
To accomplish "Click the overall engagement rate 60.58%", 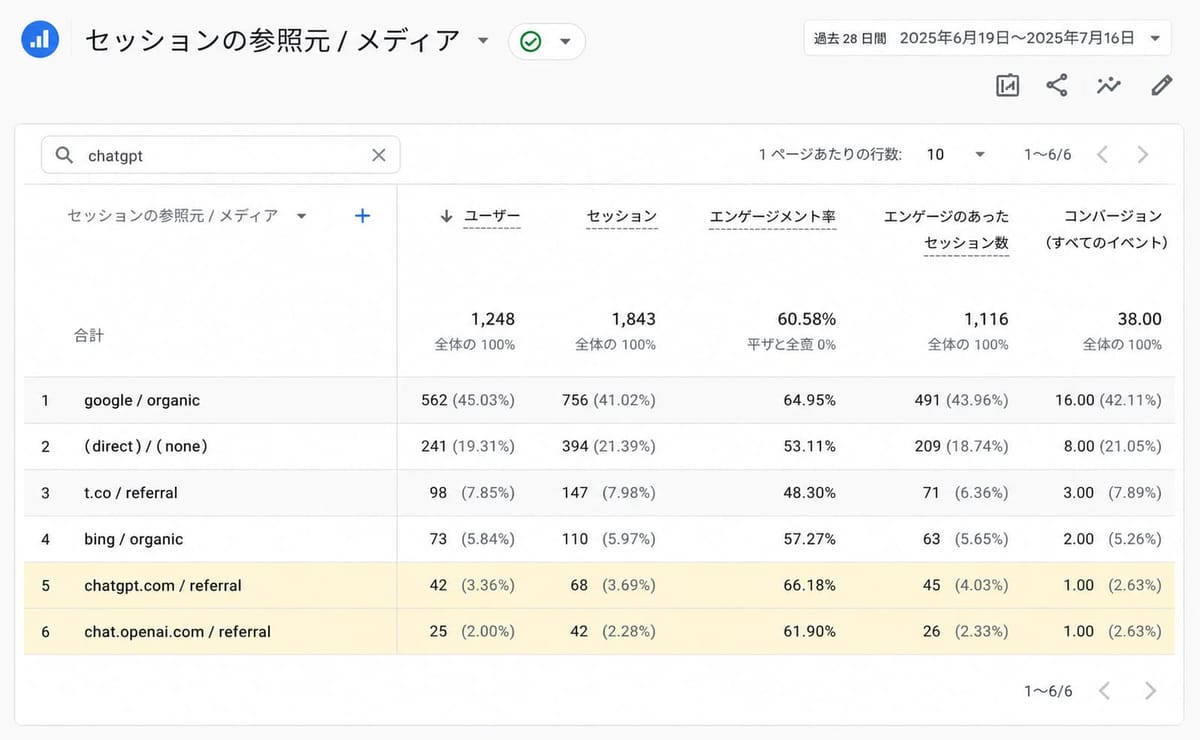I will point(807,319).
